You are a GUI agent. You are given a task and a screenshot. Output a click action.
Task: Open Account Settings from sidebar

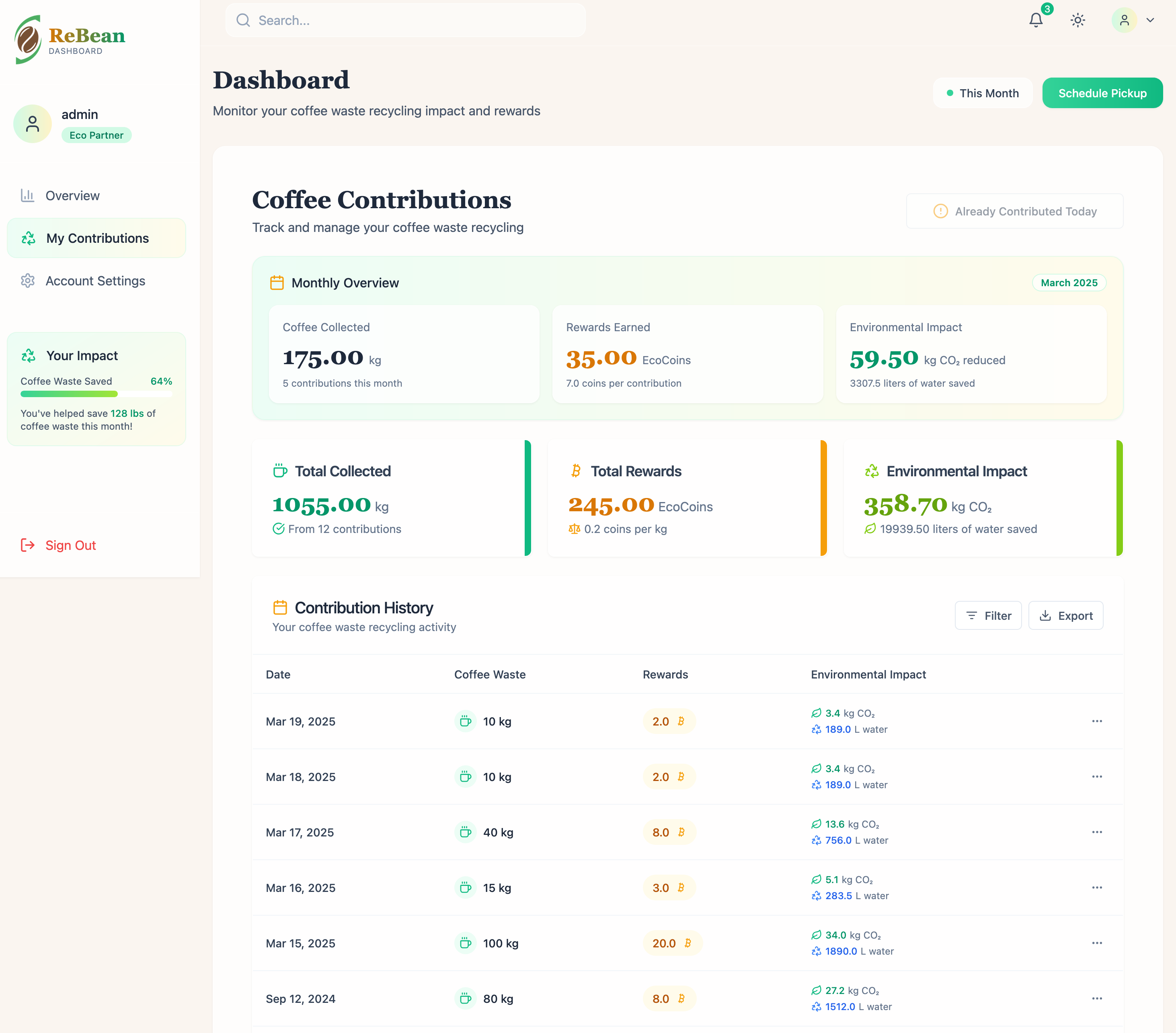[x=95, y=281]
